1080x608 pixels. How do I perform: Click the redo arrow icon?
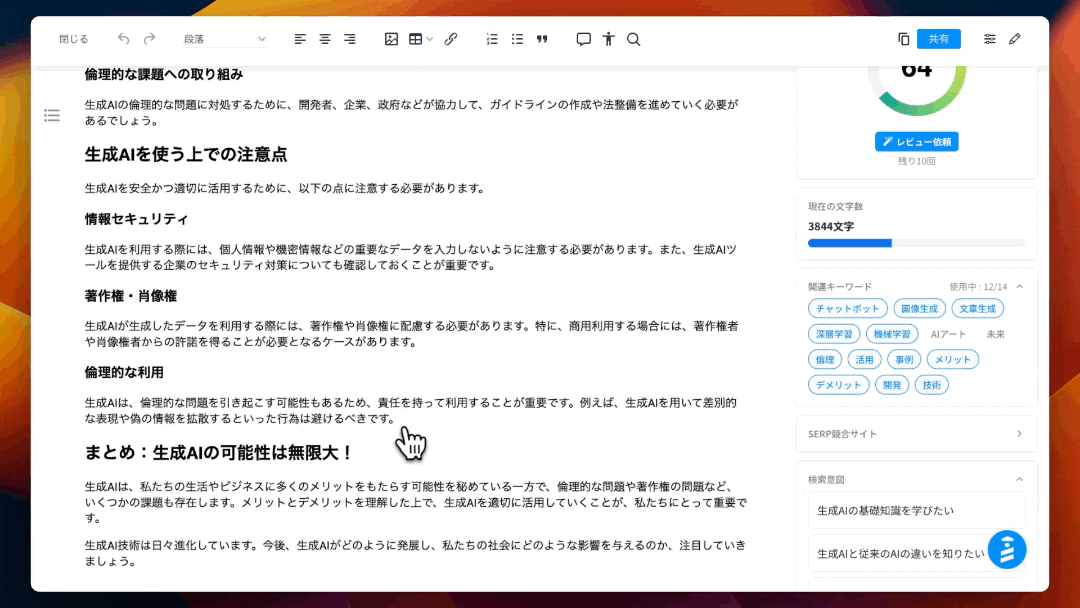point(149,39)
